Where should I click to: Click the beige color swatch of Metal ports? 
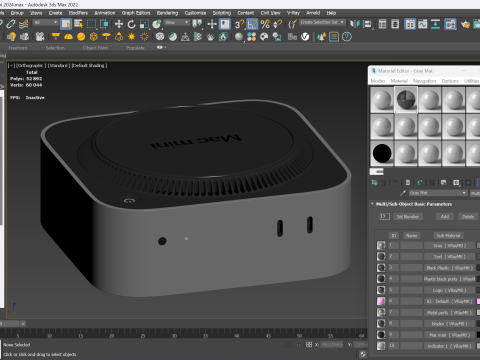(478, 313)
